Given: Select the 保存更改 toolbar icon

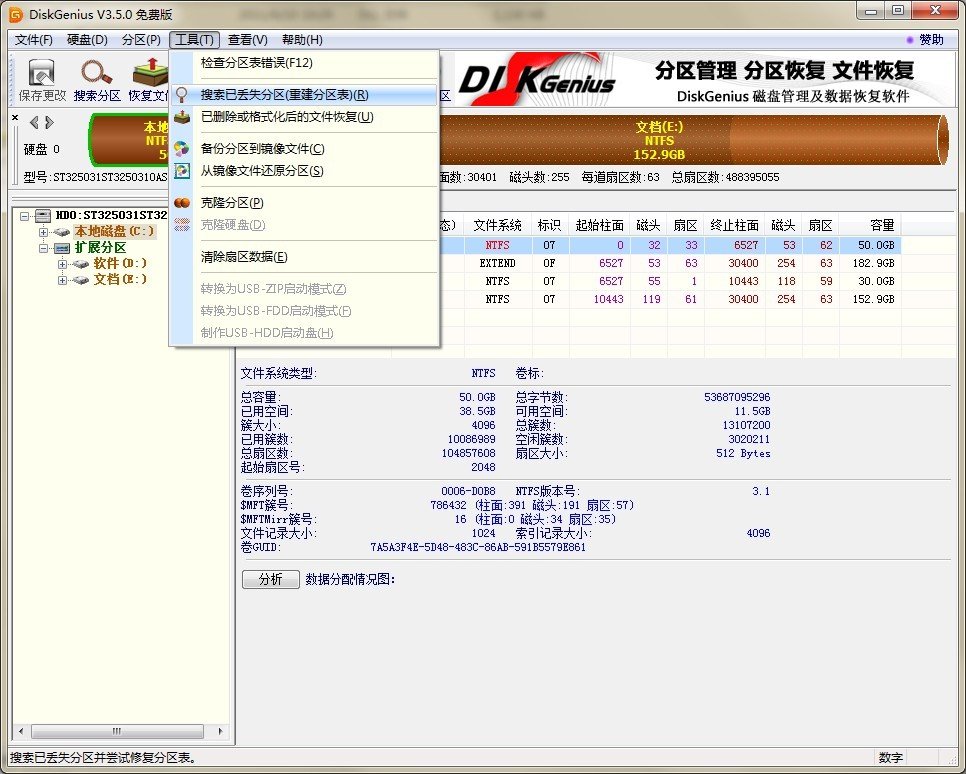Looking at the screenshot, I should click(40, 78).
